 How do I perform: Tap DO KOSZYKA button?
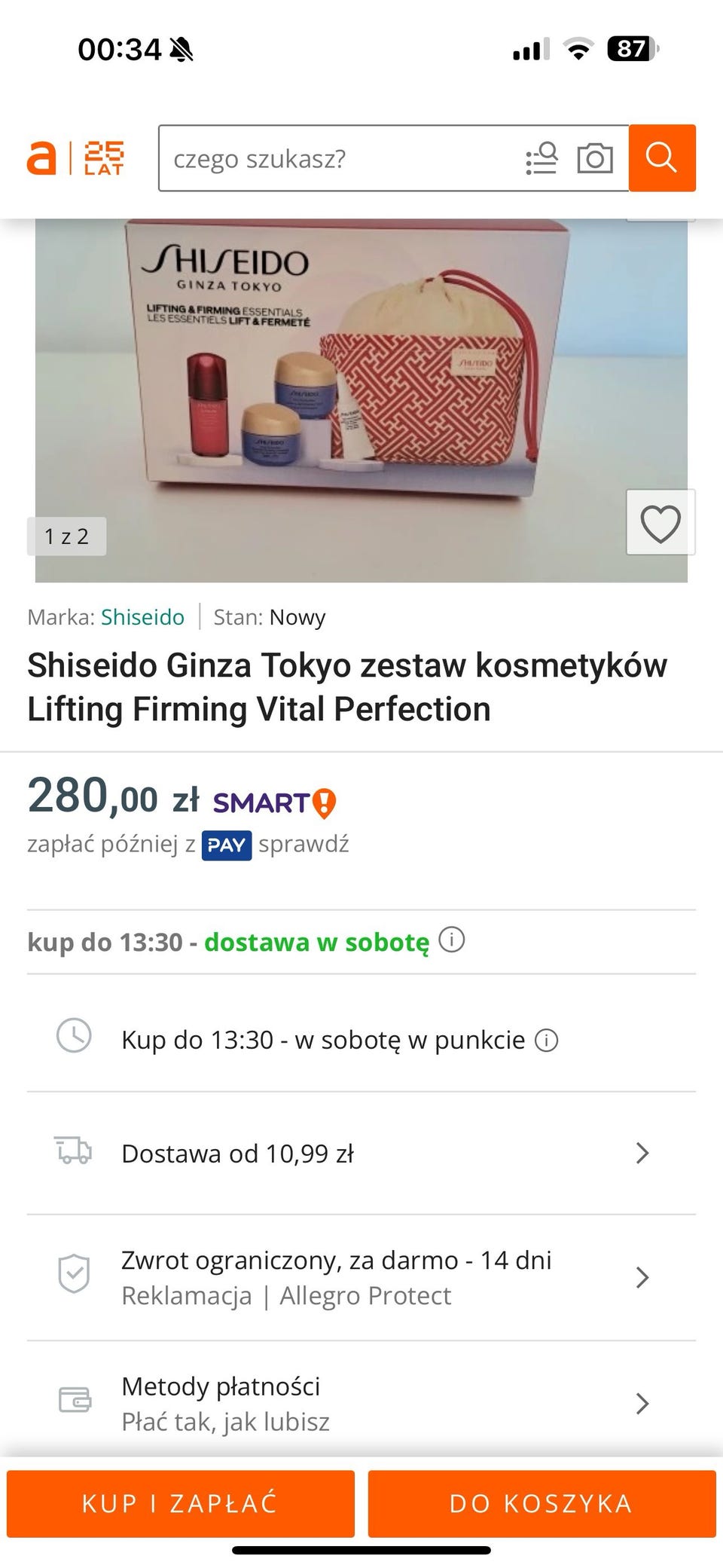click(541, 1503)
